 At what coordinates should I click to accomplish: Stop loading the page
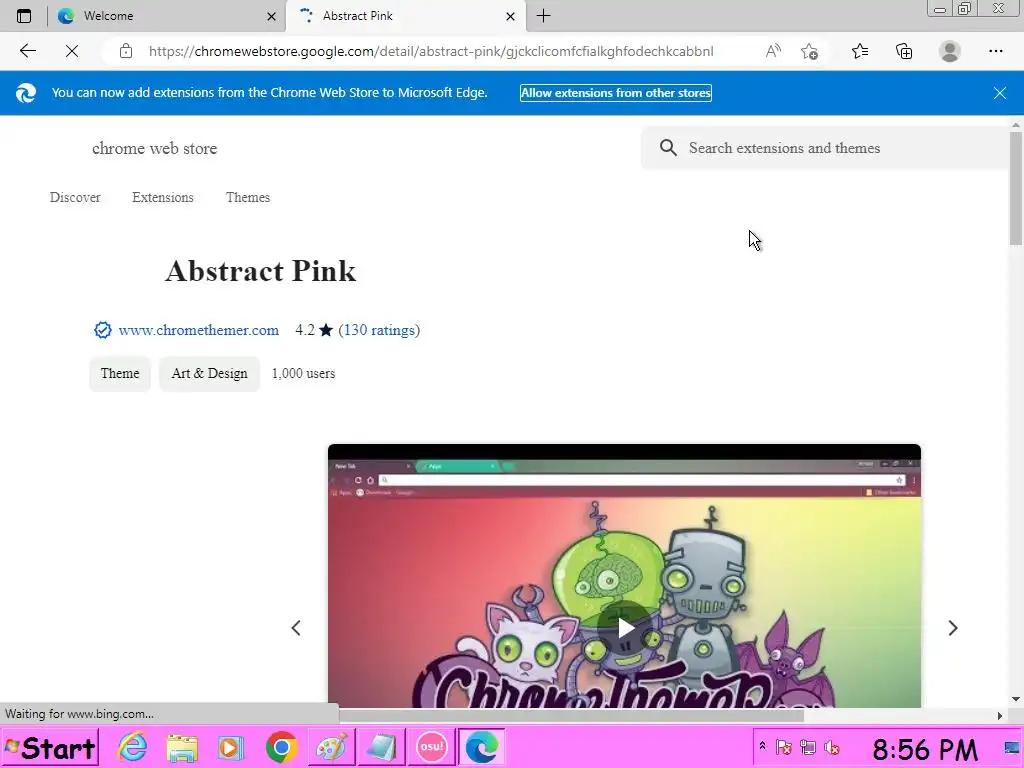(x=72, y=51)
